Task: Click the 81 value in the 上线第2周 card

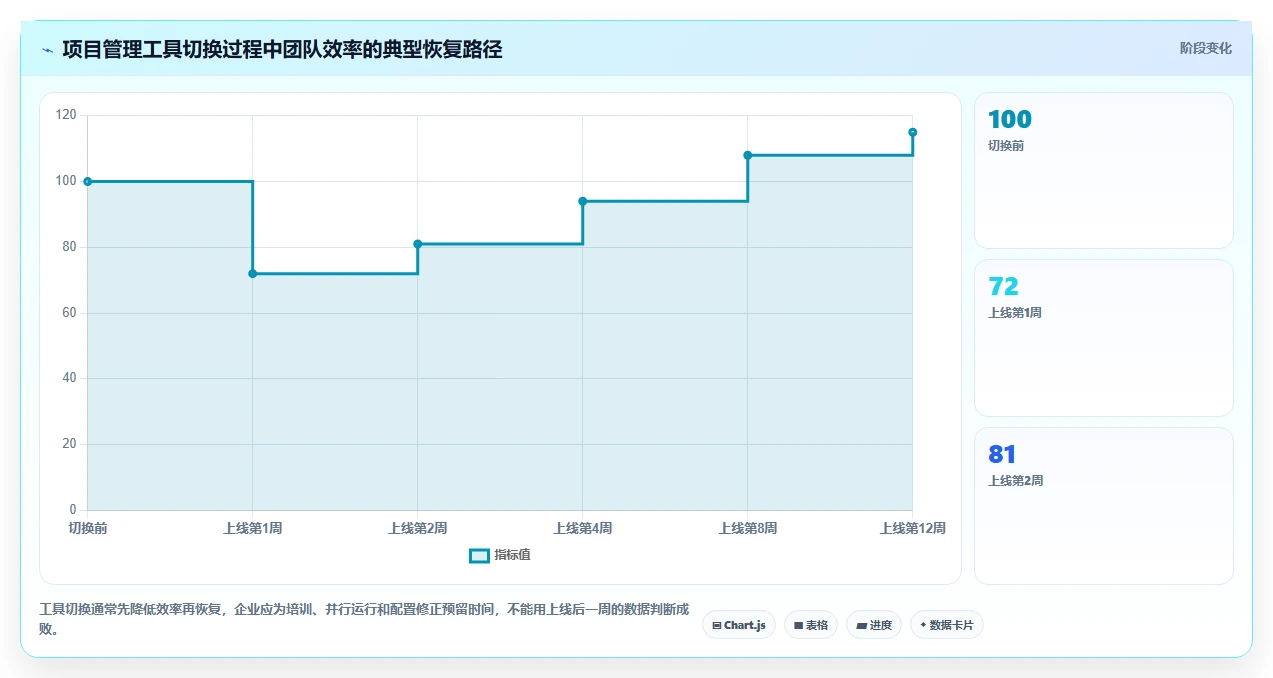Action: click(1003, 454)
